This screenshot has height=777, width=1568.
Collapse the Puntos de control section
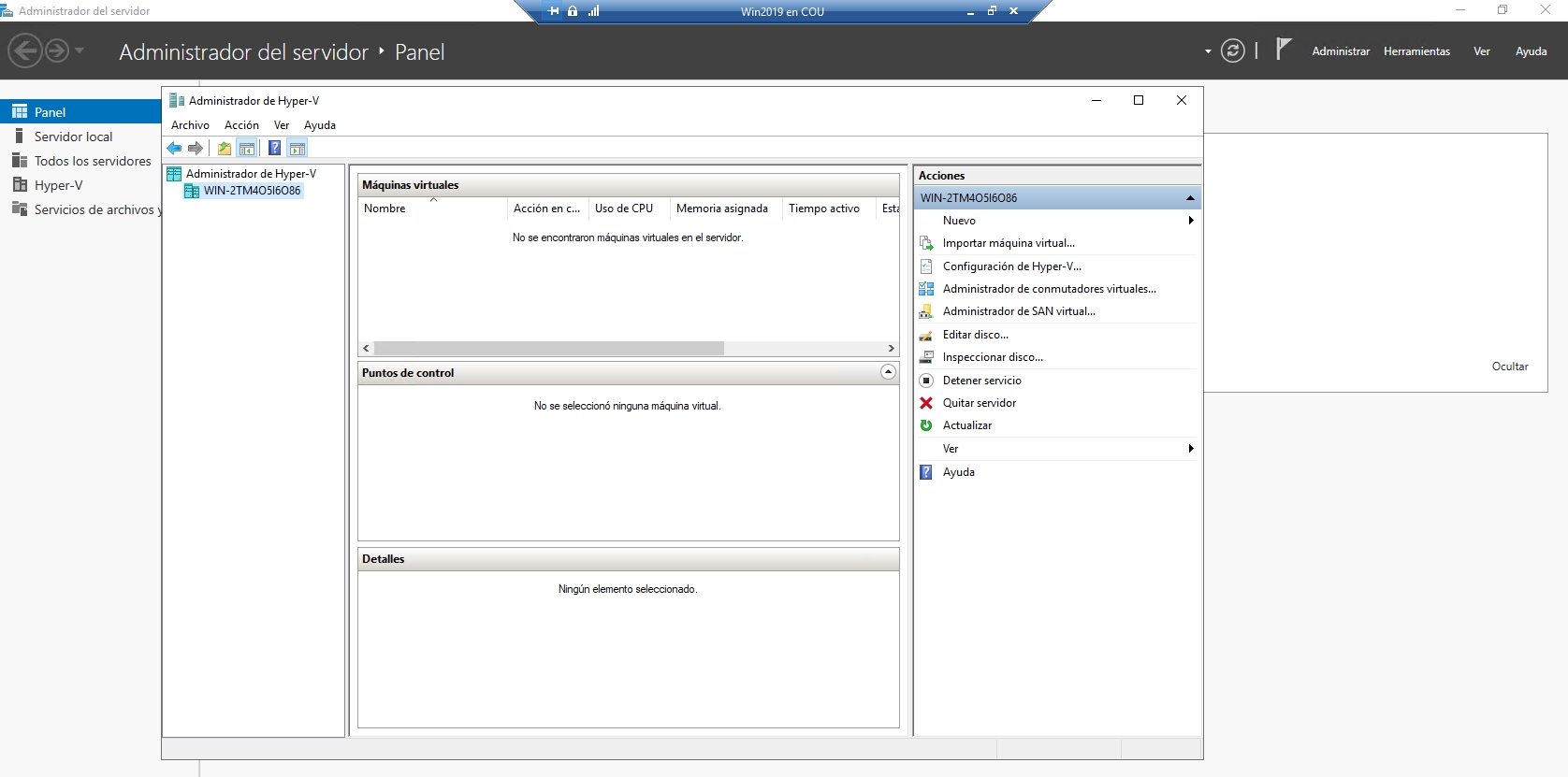click(x=888, y=372)
